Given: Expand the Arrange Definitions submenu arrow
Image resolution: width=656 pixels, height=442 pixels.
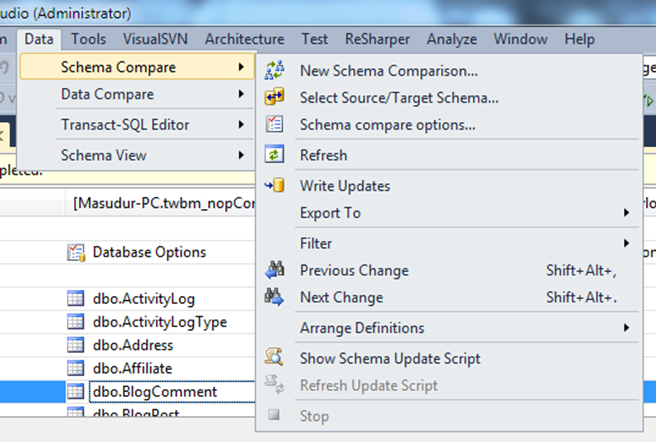Looking at the screenshot, I should (626, 328).
